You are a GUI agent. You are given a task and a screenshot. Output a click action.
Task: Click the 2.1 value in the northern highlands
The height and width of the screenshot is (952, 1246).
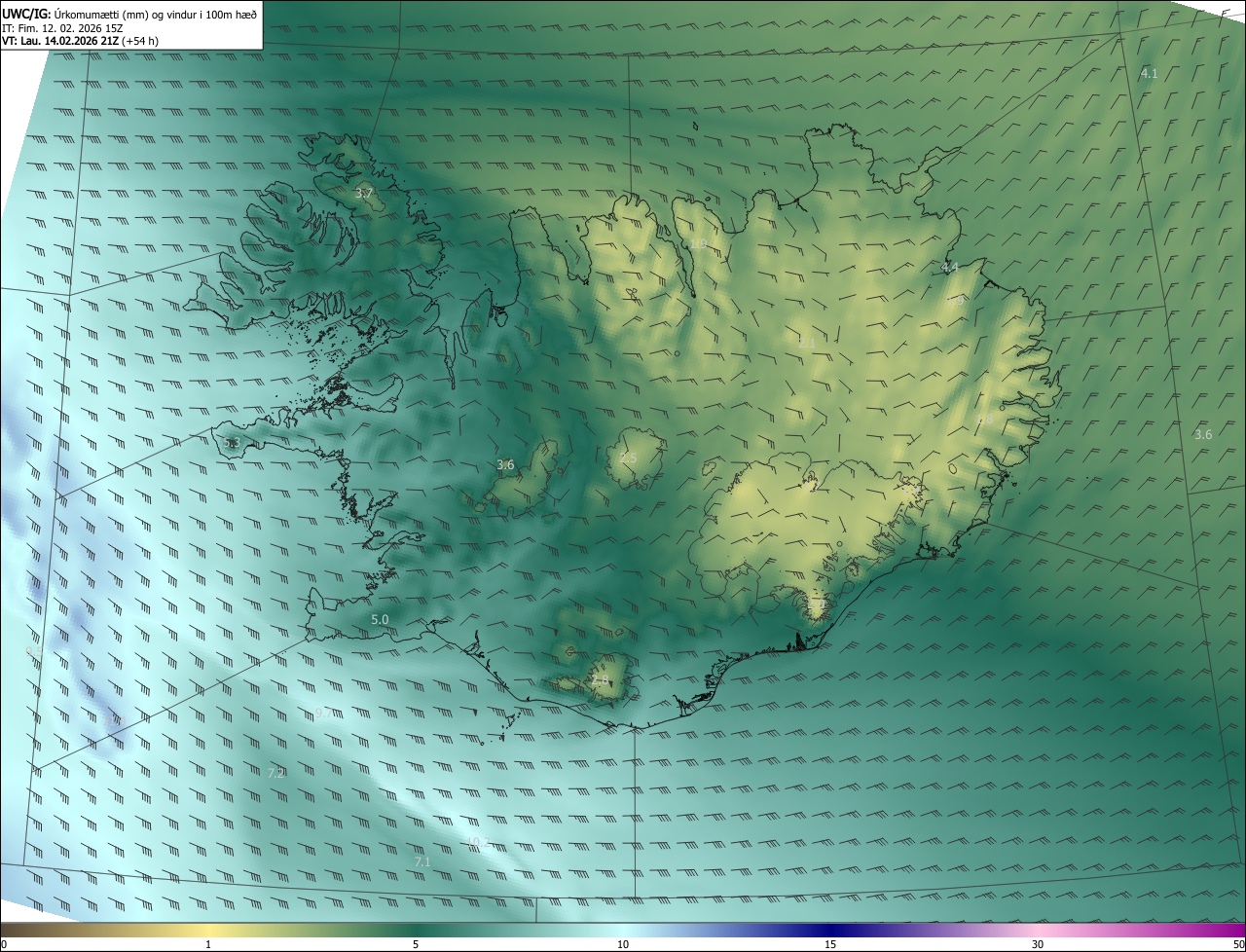pos(807,343)
